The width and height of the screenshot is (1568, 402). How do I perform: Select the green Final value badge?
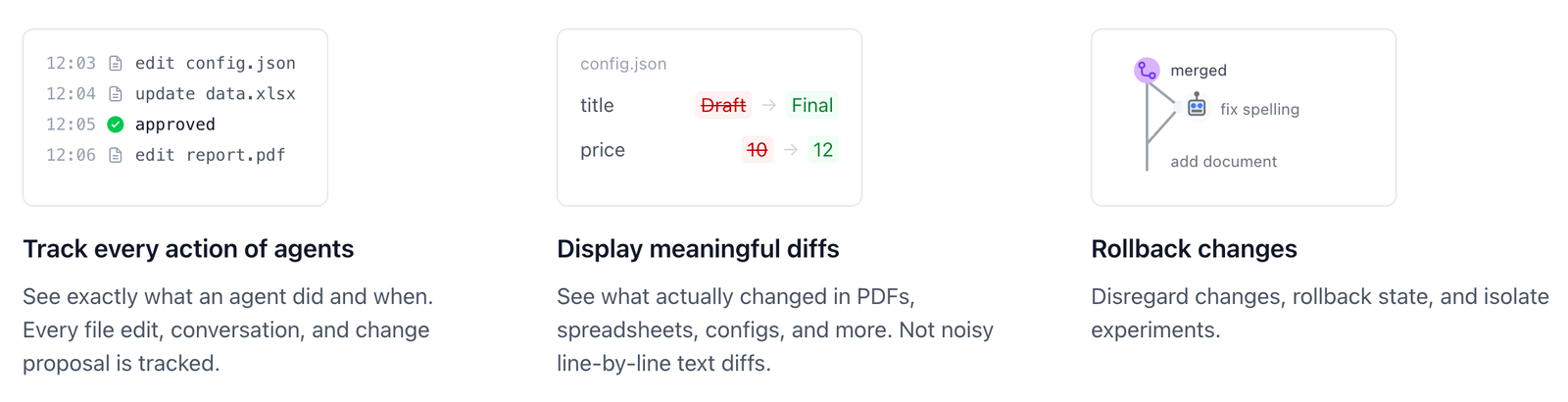pos(812,105)
